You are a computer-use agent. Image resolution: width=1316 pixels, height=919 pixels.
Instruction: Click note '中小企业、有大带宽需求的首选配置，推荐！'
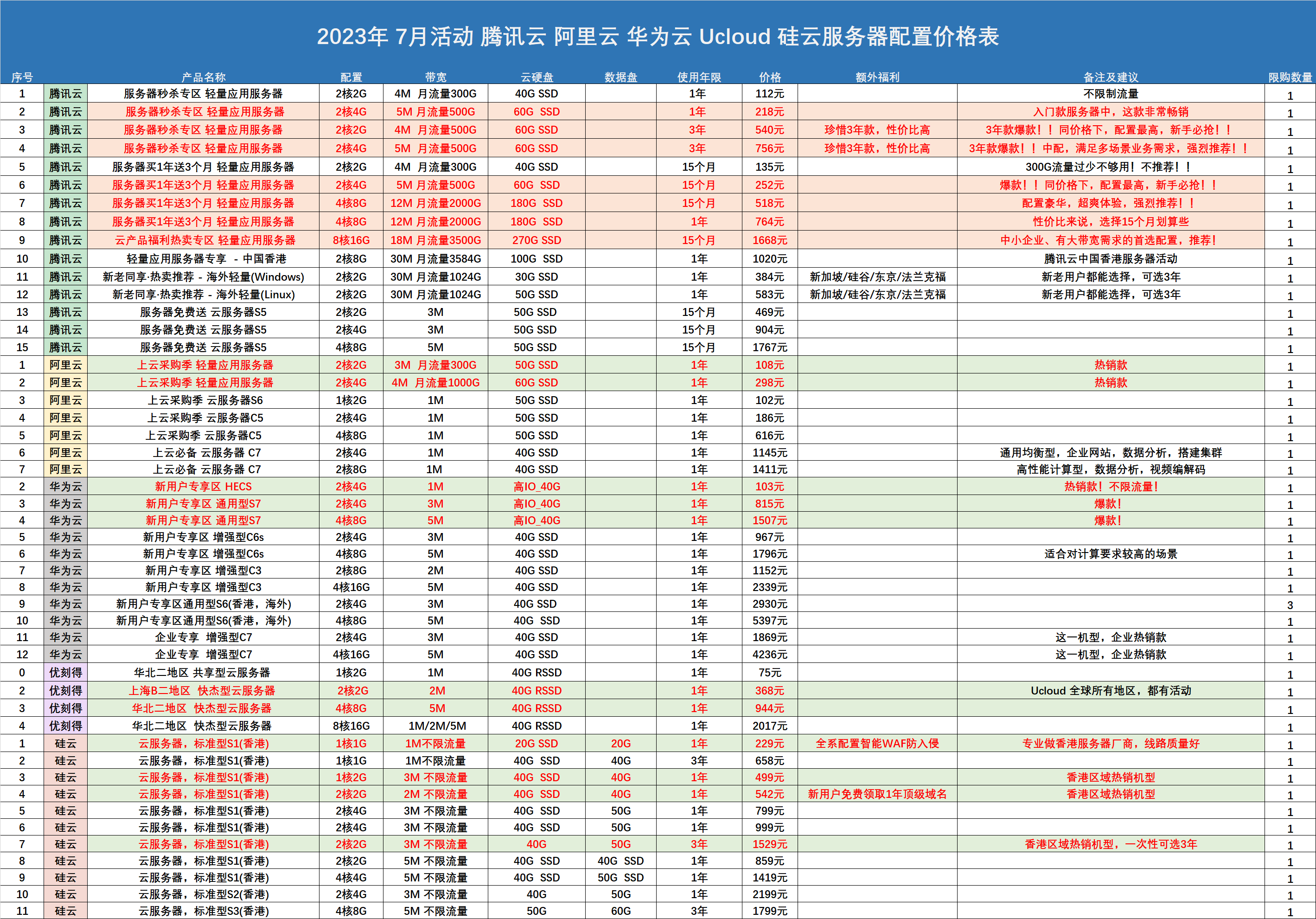[1110, 240]
